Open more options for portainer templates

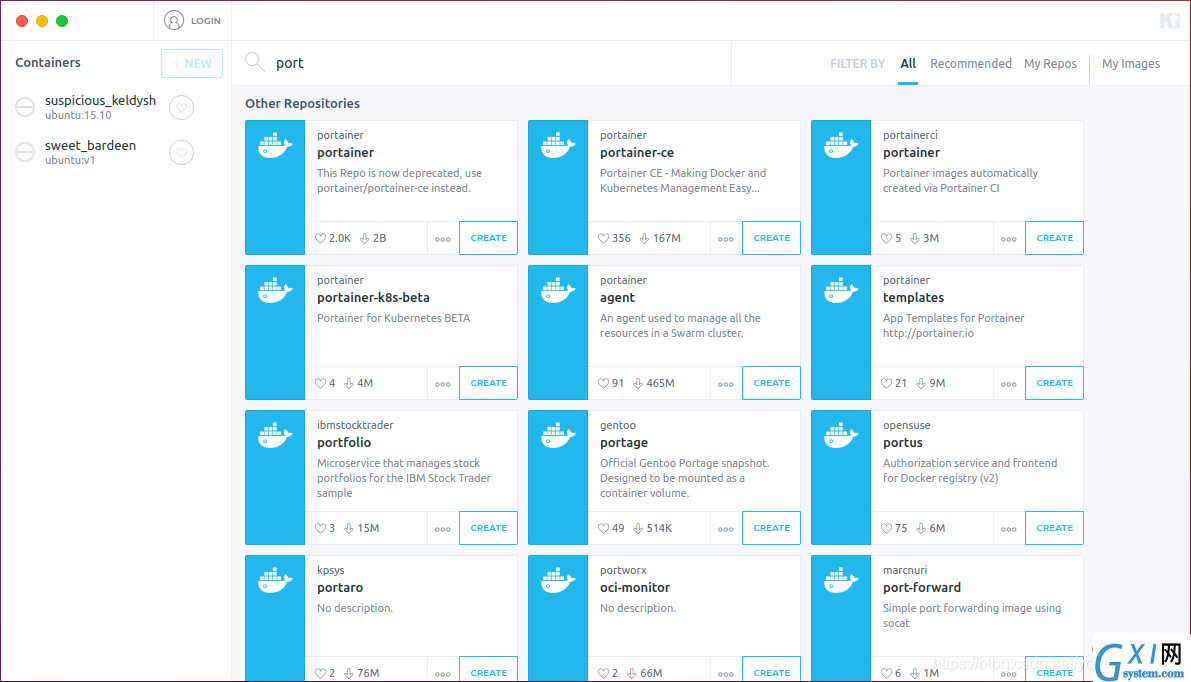click(1009, 384)
